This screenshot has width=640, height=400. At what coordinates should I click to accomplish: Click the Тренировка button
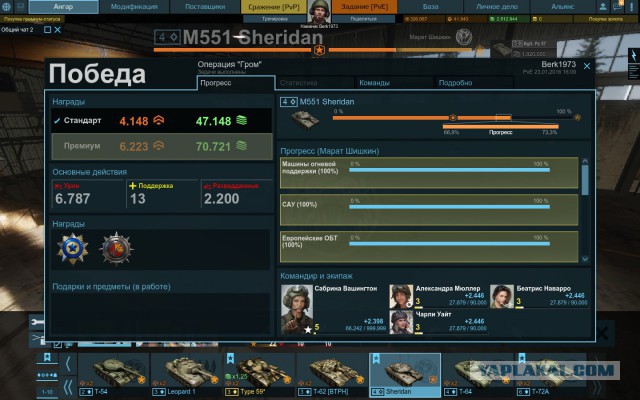point(274,19)
